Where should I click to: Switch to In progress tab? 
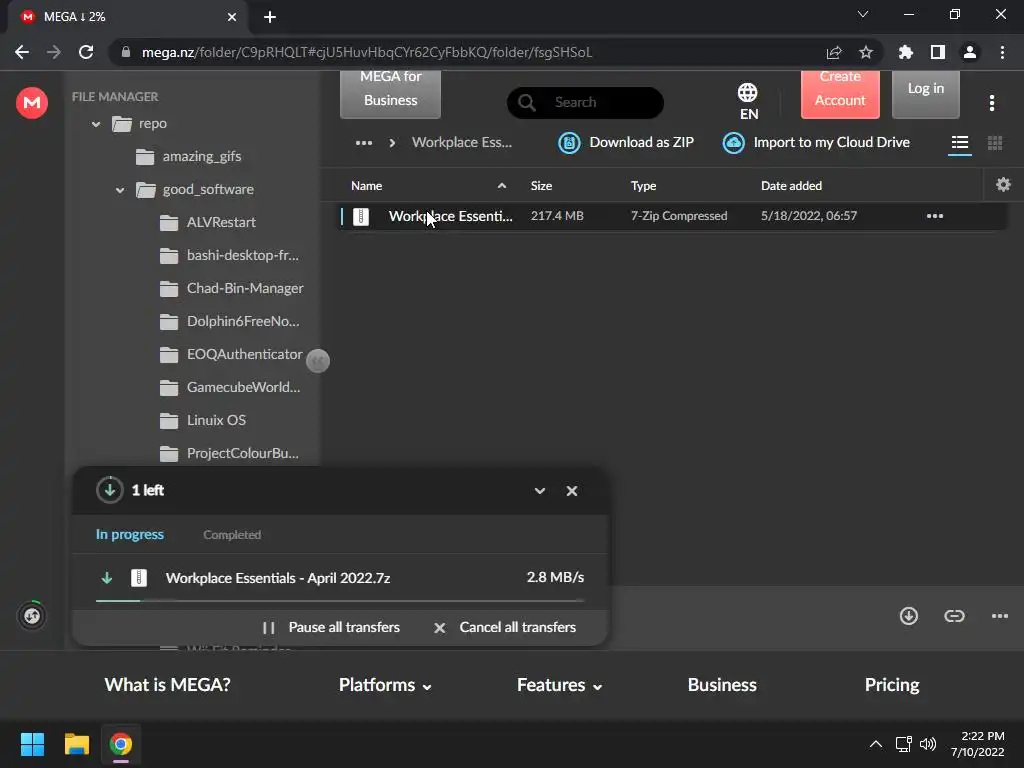point(130,534)
